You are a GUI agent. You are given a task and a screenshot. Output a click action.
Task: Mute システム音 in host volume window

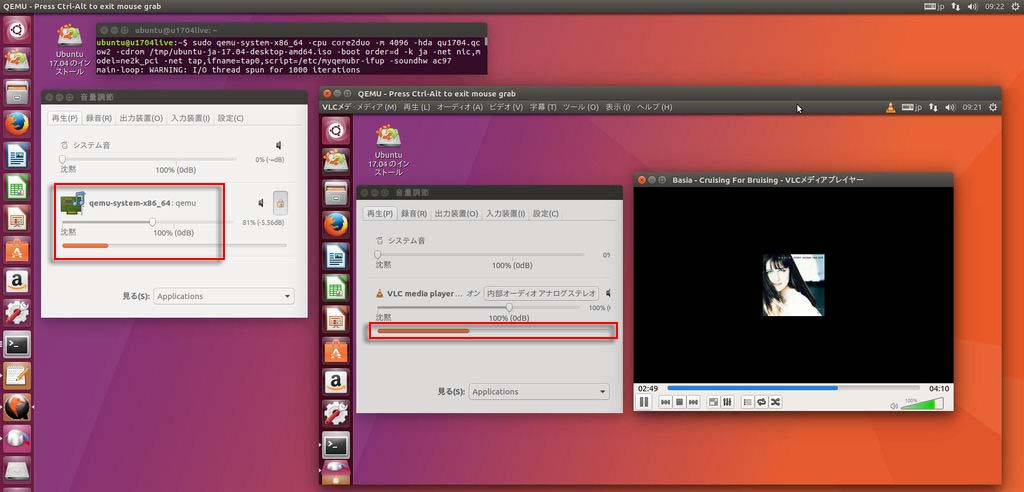[x=279, y=145]
